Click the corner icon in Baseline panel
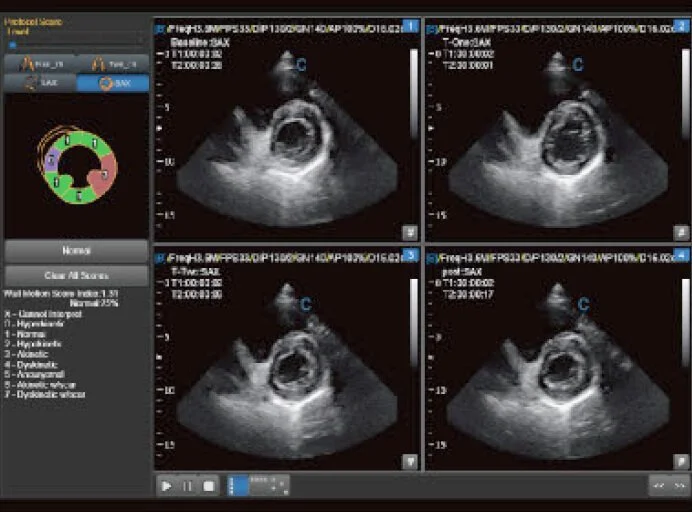This screenshot has height=512, width=692. (x=409, y=232)
